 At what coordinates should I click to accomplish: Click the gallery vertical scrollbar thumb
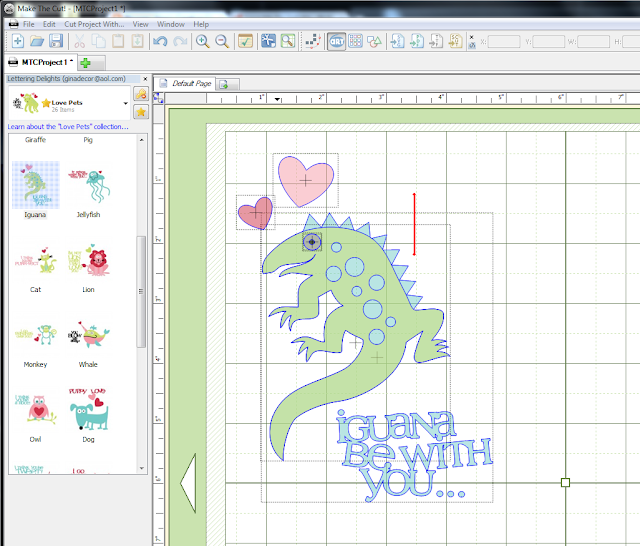tap(141, 291)
